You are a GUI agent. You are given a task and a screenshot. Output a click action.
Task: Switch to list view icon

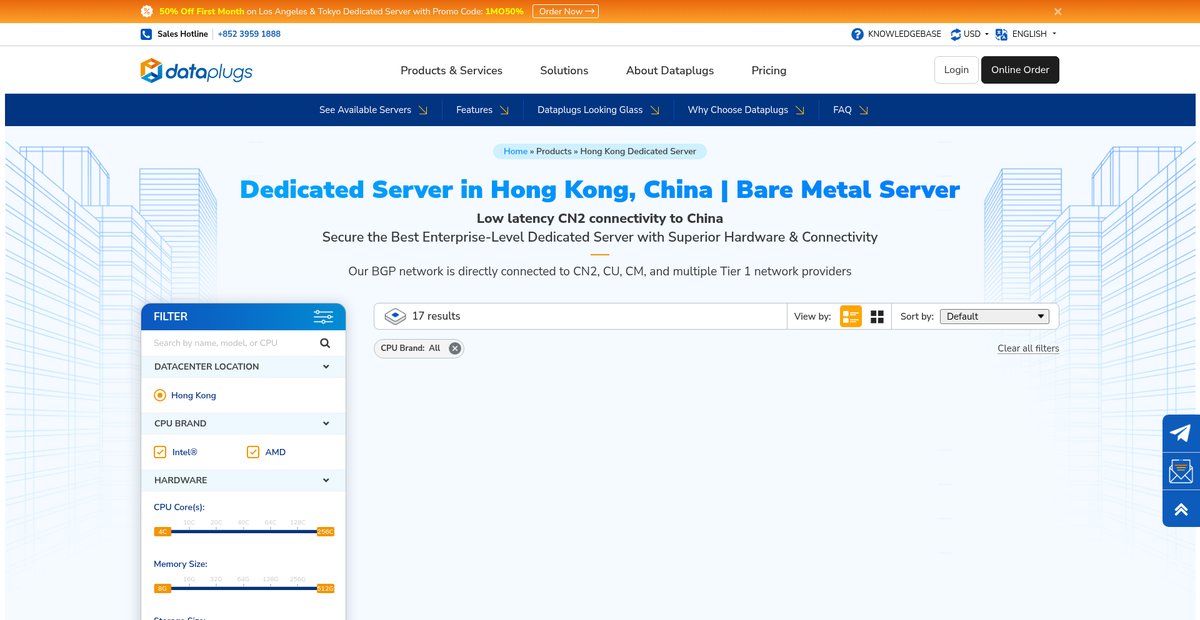851,316
